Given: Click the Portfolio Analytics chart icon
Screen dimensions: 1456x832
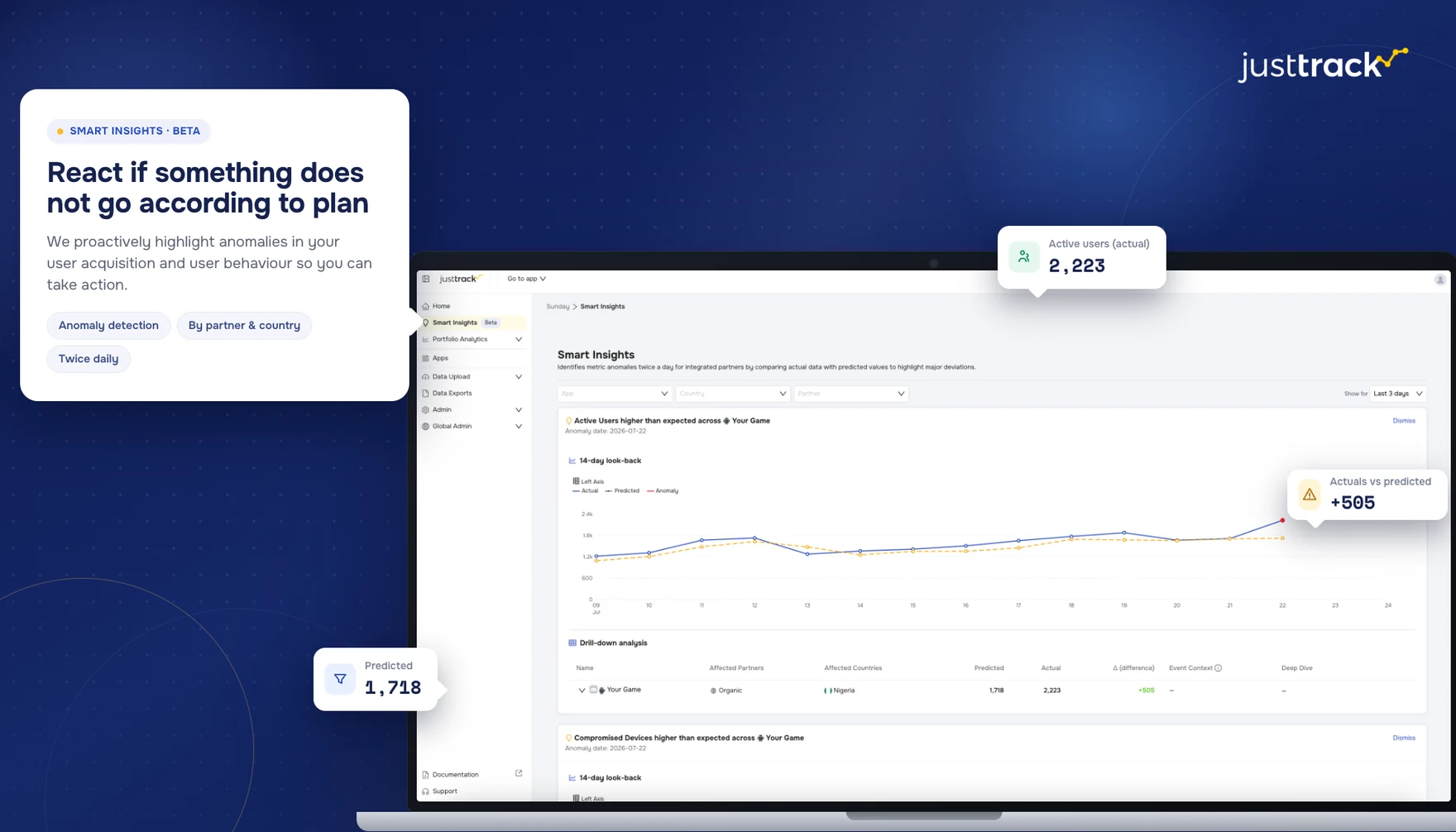Looking at the screenshot, I should point(425,339).
